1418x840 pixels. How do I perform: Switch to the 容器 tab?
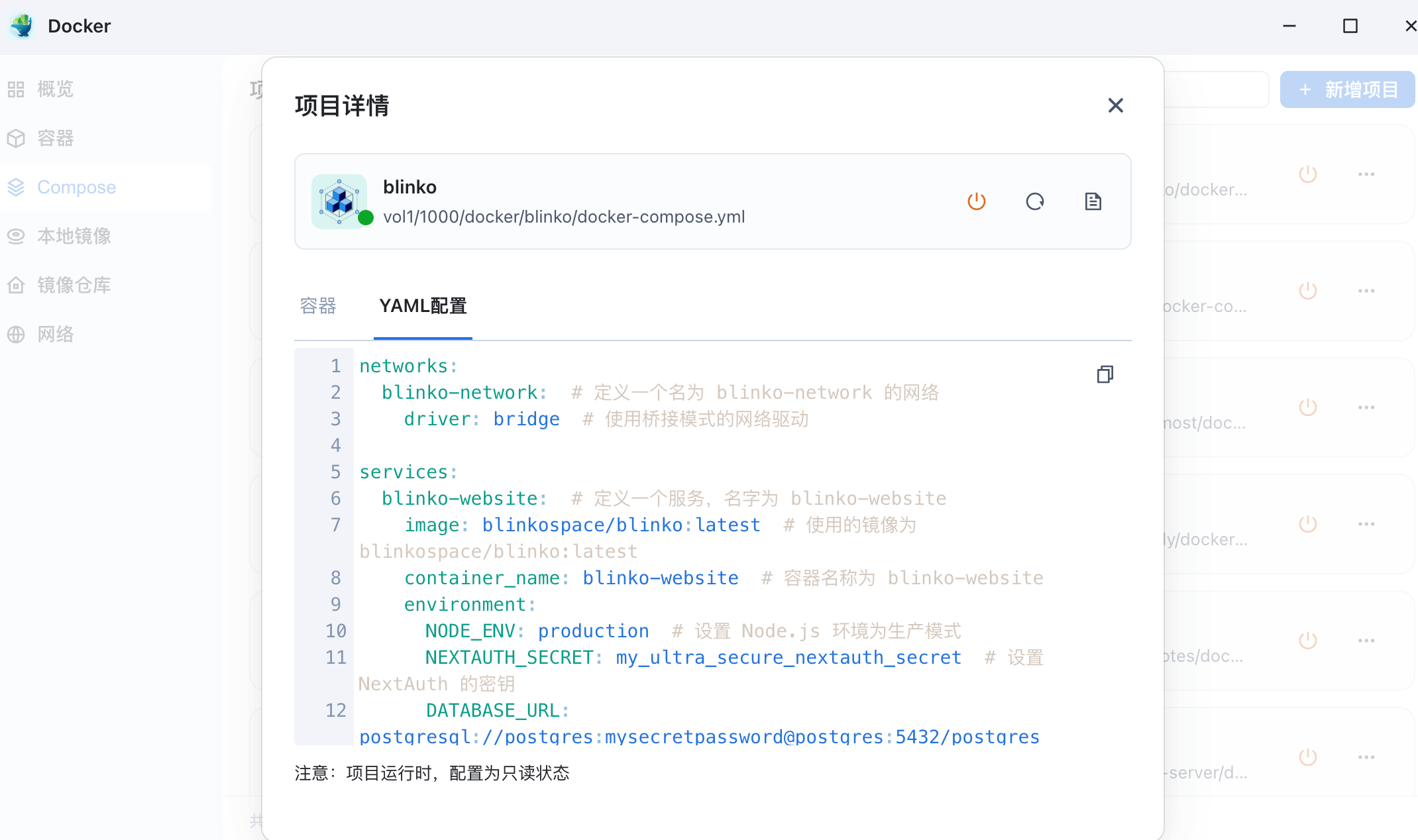[x=318, y=306]
